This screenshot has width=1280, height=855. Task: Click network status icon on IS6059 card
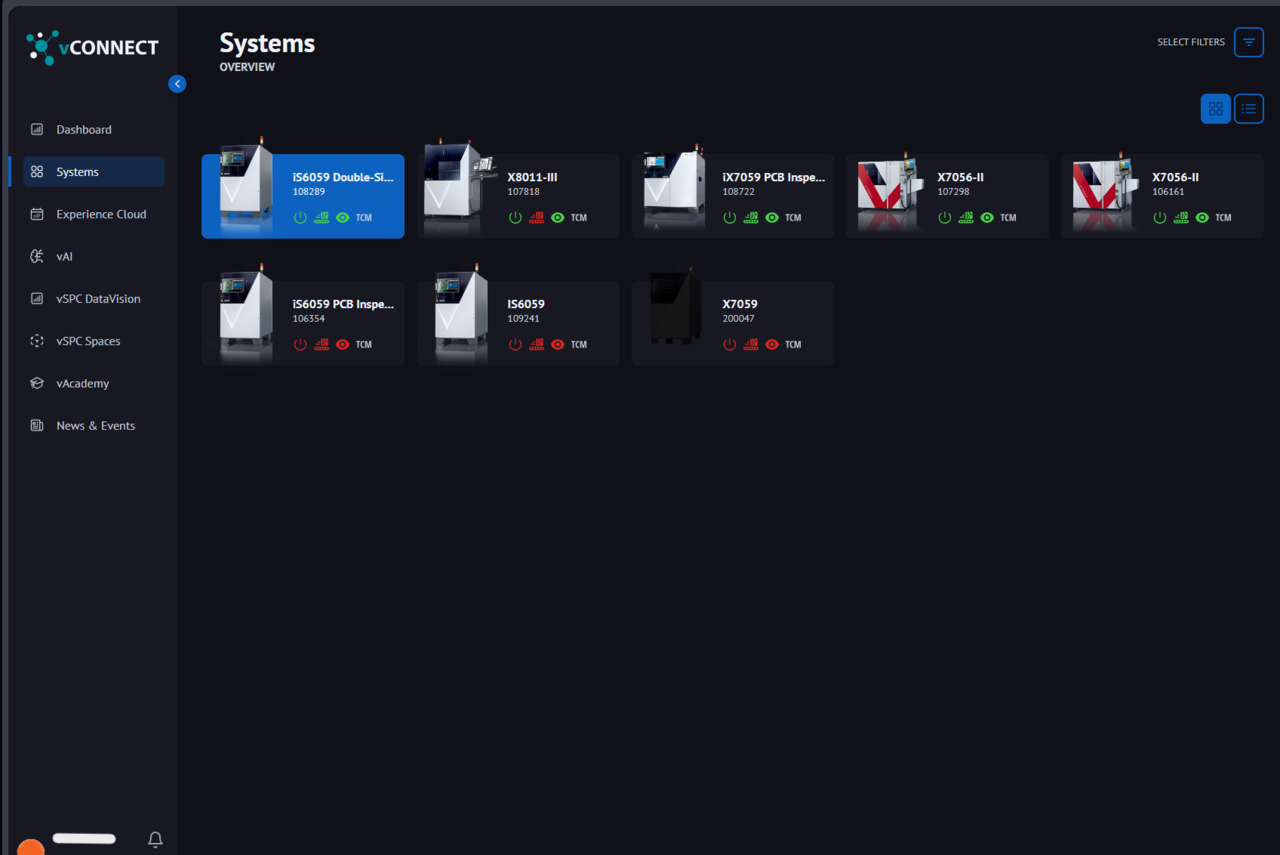tap(536, 345)
